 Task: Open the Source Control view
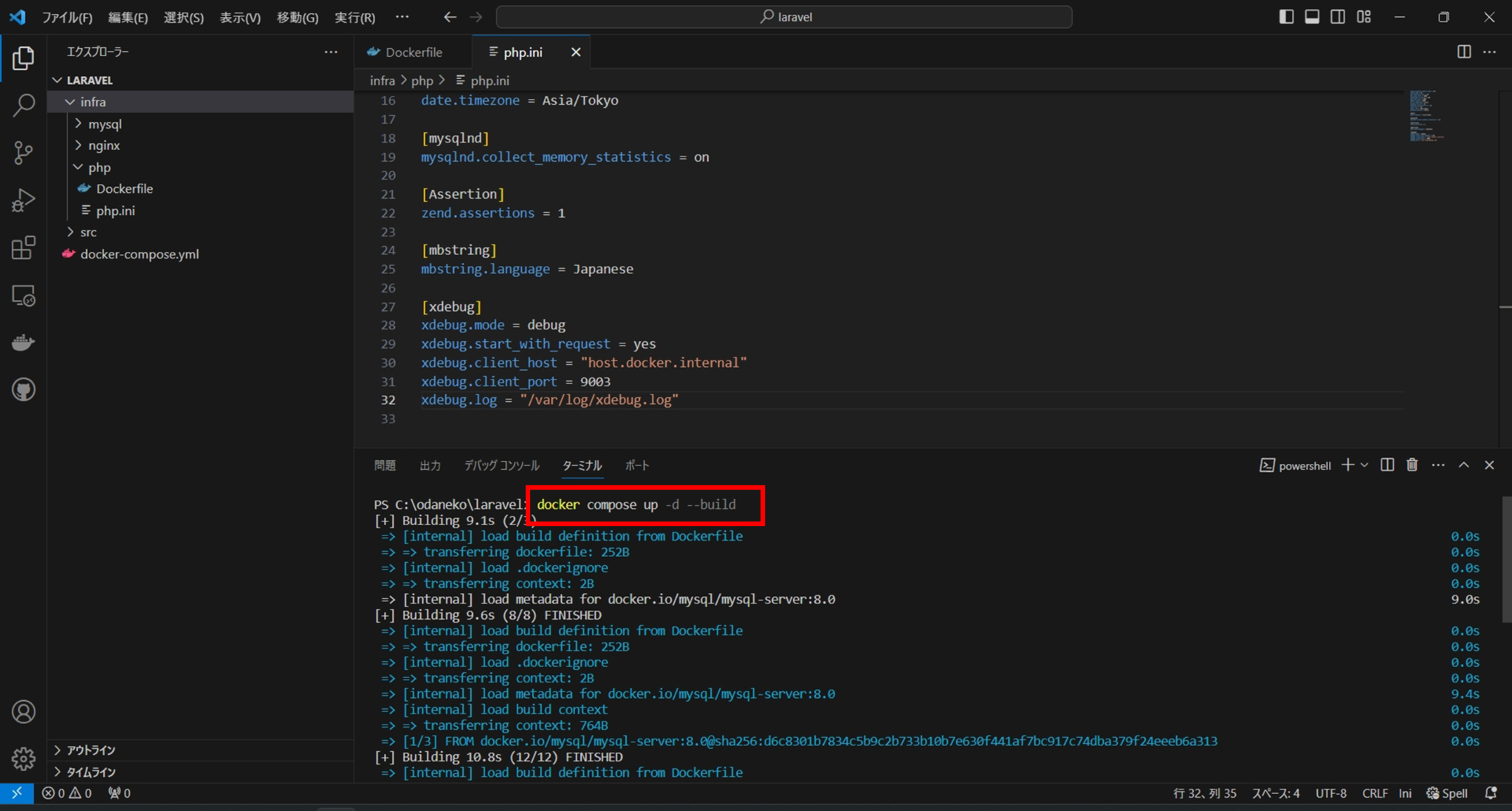point(24,153)
